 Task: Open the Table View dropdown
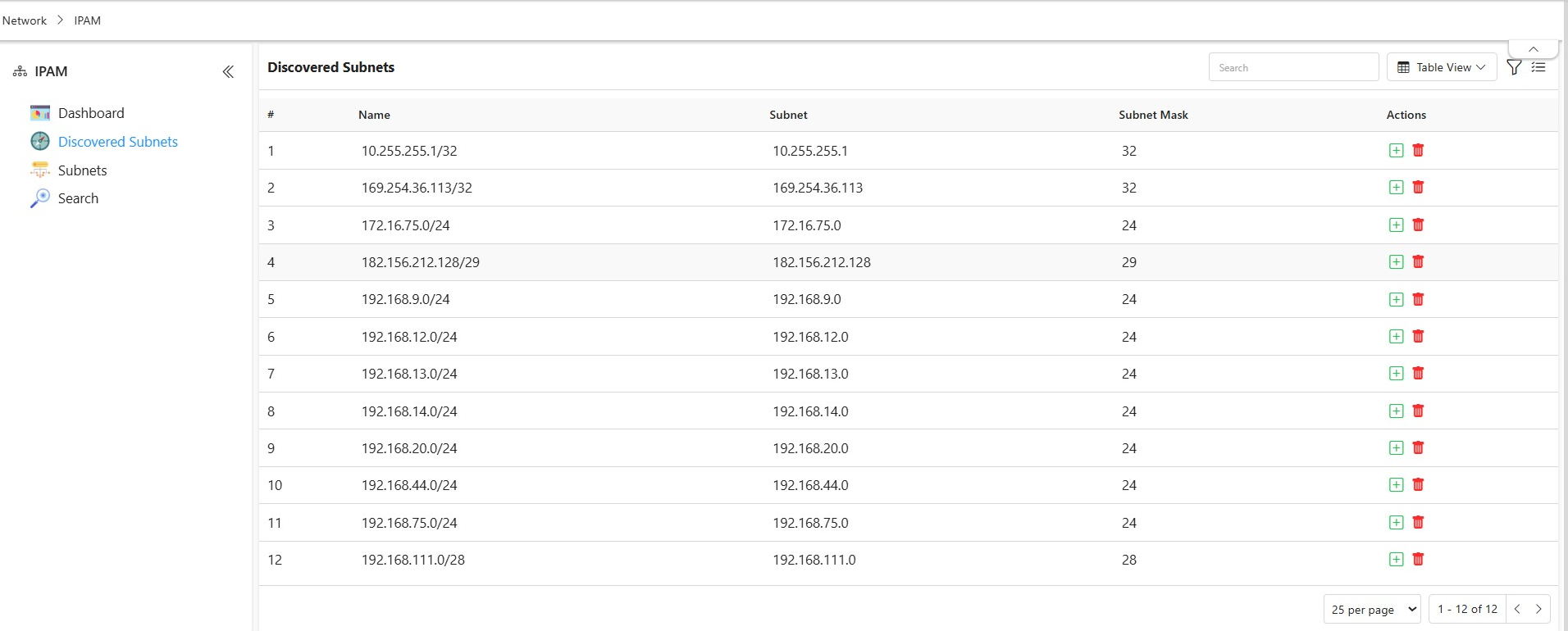click(x=1441, y=68)
